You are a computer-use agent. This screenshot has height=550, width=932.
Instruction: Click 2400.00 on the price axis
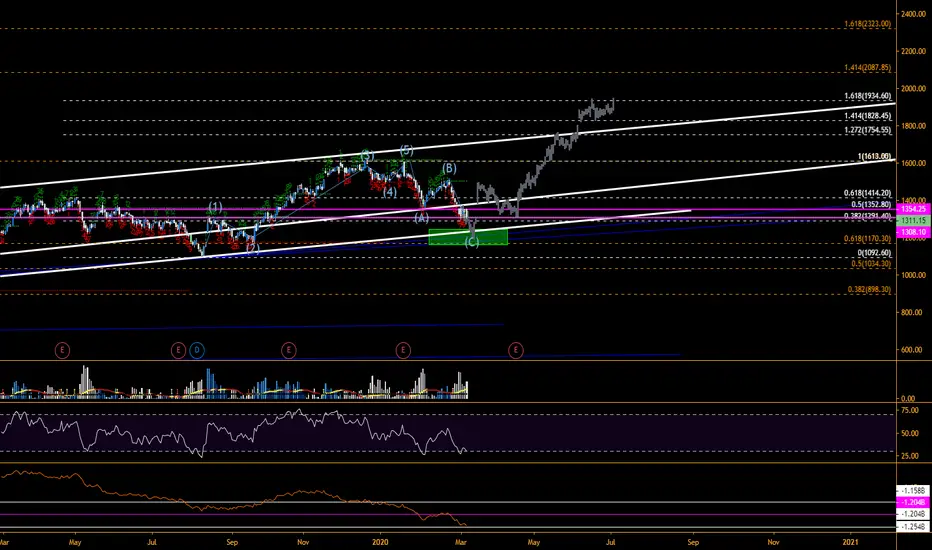tap(914, 14)
